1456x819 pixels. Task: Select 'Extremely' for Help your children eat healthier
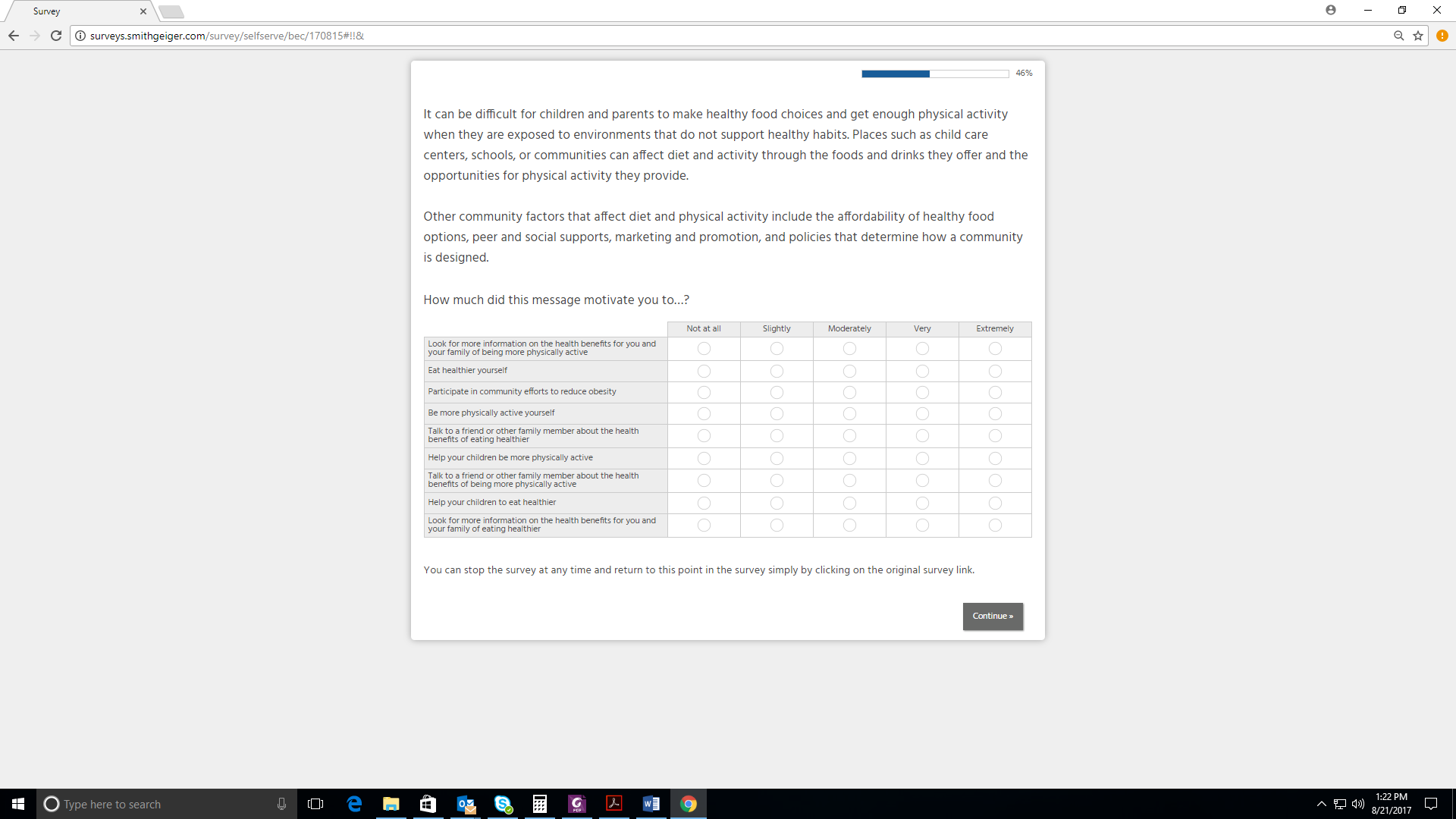[x=995, y=503]
